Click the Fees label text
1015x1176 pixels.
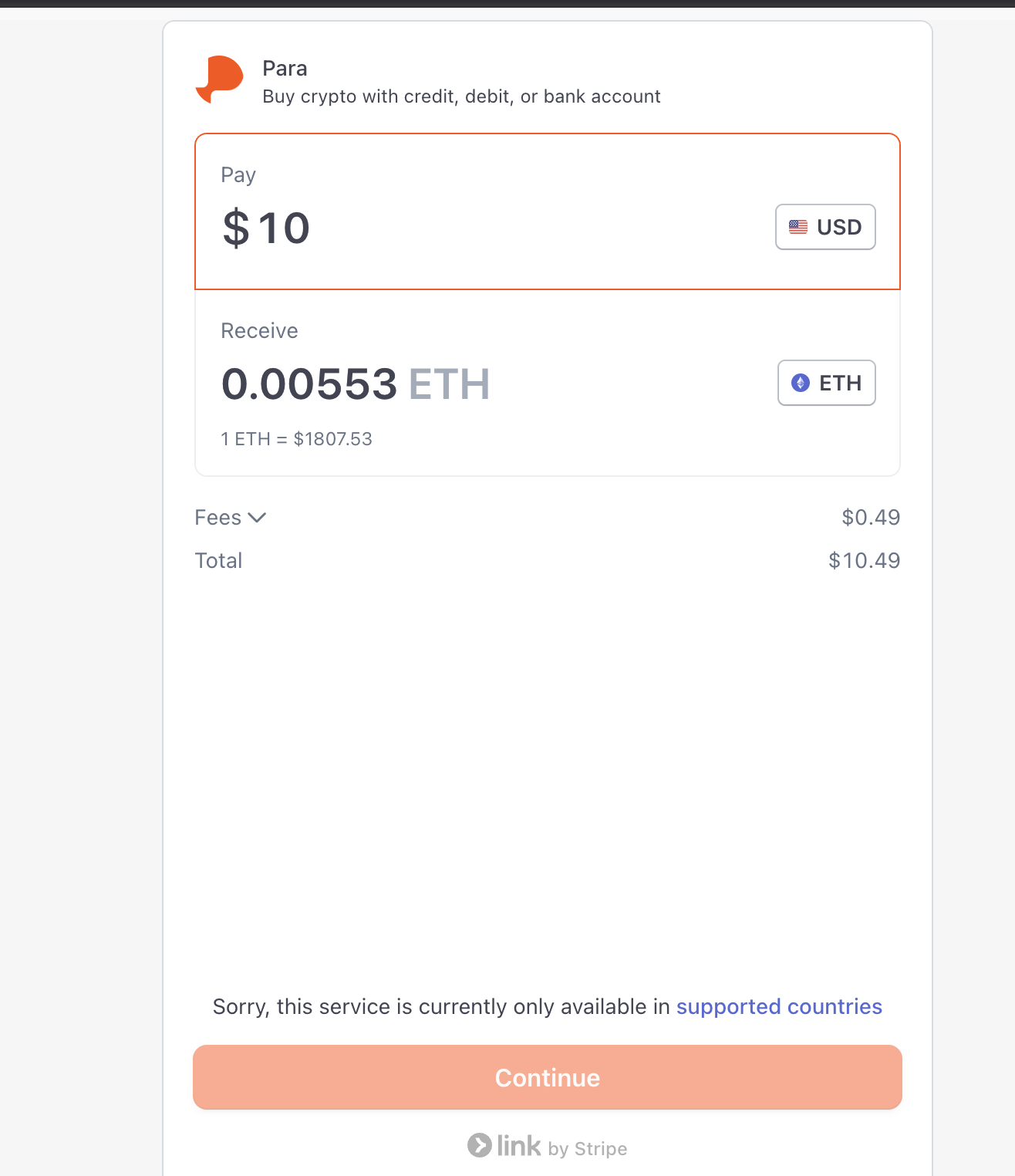218,518
